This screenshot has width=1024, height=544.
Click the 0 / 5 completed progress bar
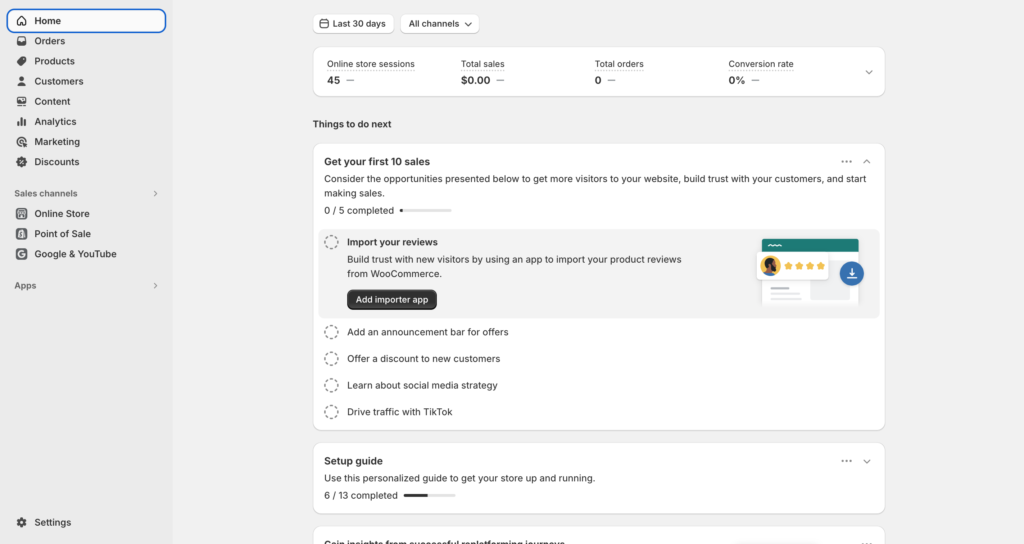425,211
